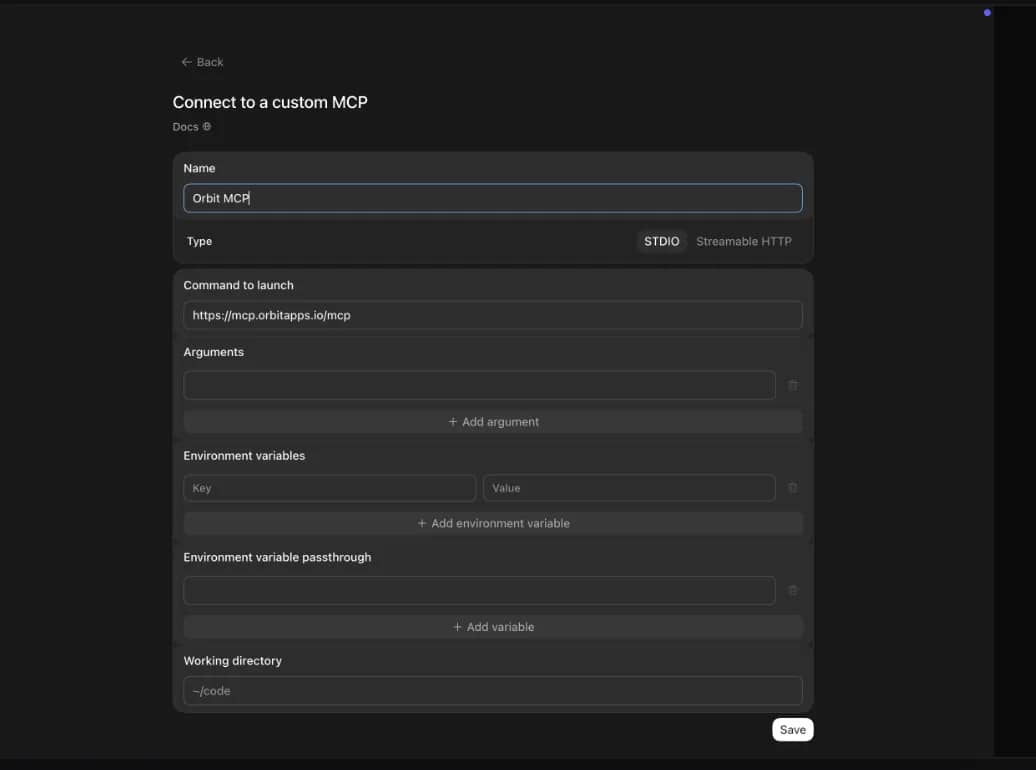Remove the environment variable row via trash icon
The image size is (1036, 770).
(792, 488)
